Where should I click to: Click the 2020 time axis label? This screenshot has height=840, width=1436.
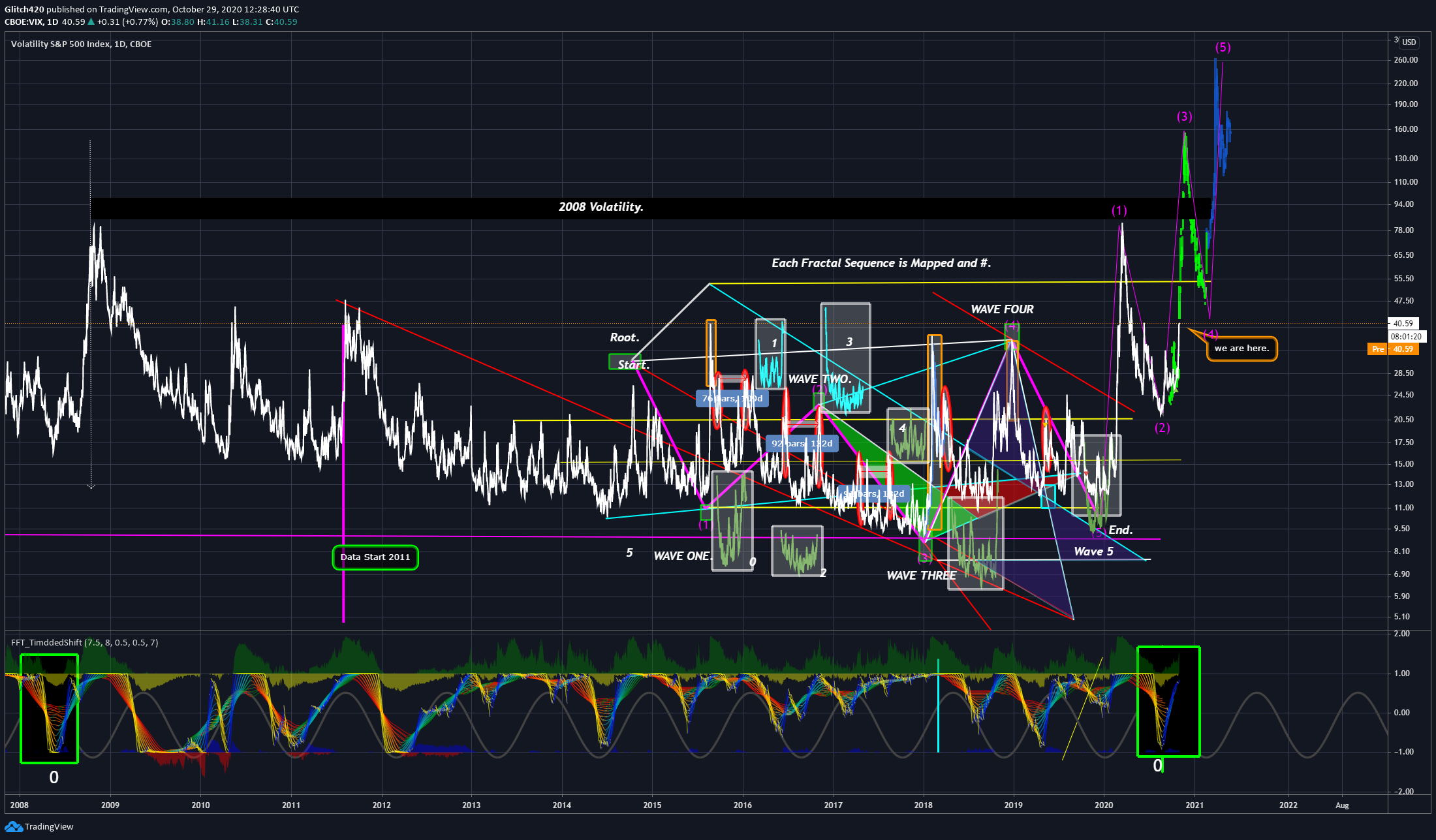click(x=1104, y=805)
